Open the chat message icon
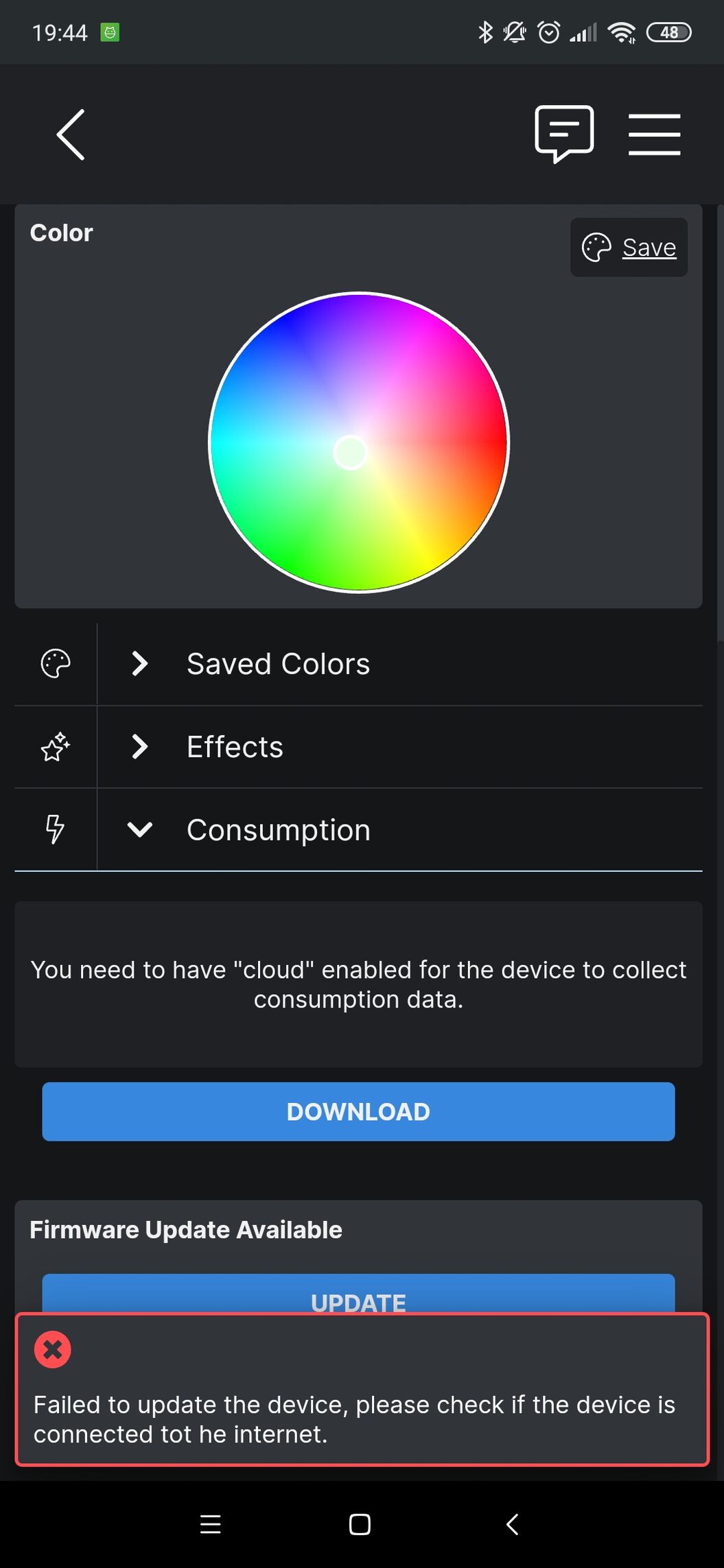 pos(564,134)
